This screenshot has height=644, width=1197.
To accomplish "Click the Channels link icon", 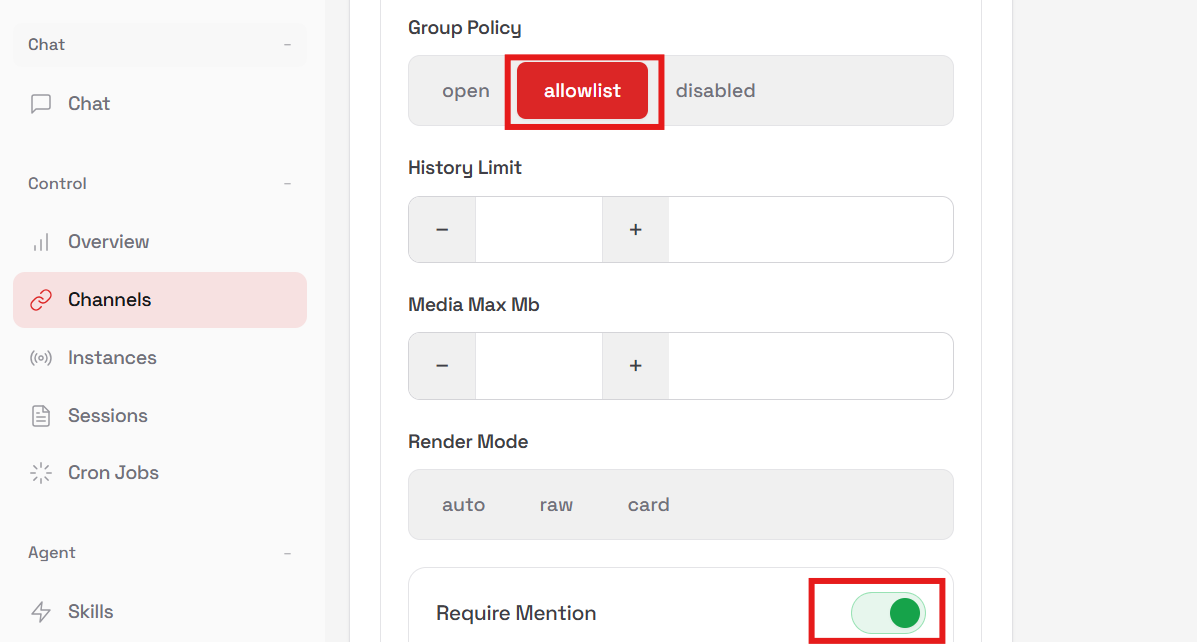I will [x=41, y=300].
